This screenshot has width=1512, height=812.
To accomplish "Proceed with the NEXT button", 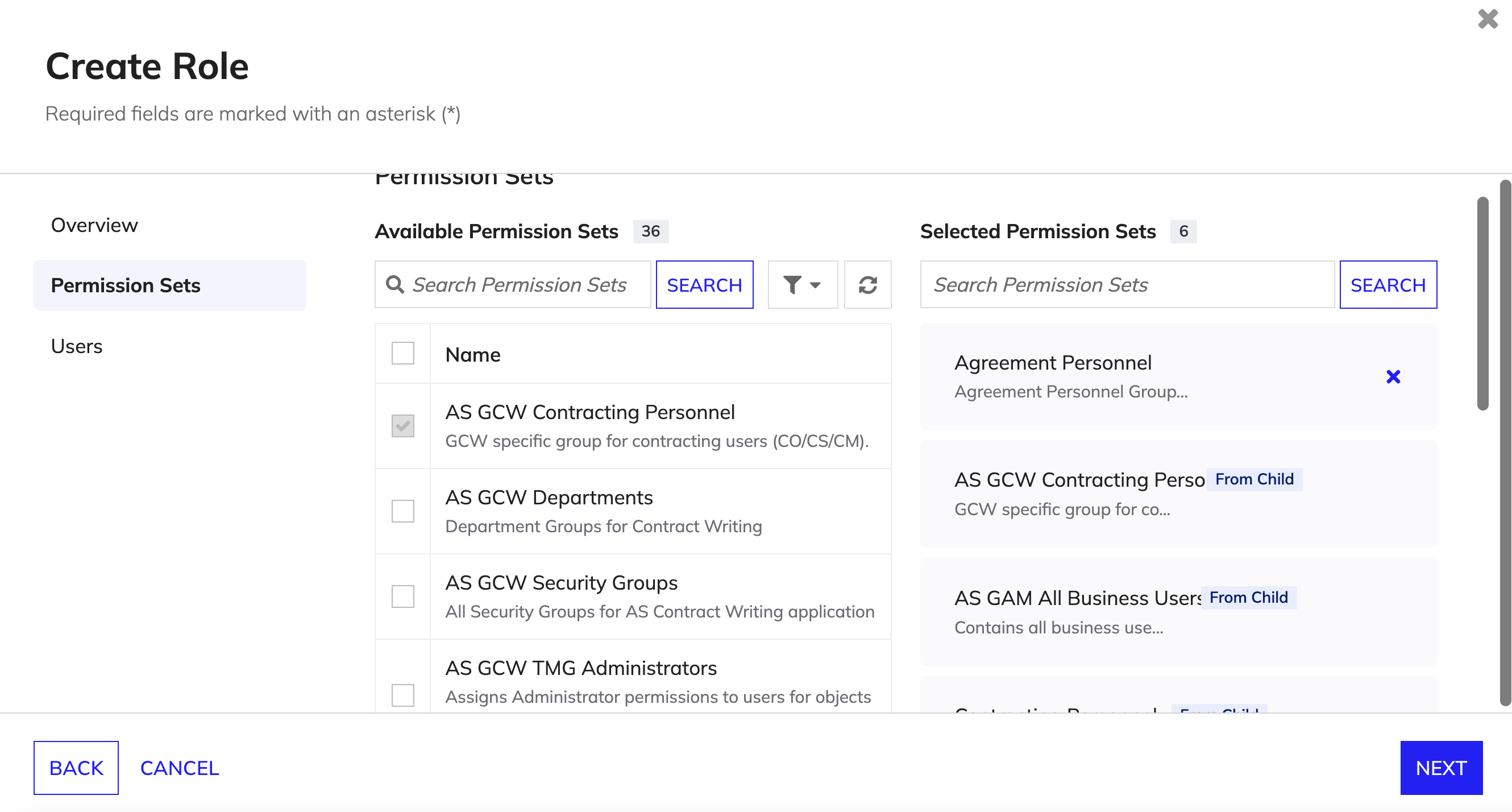I will (1441, 768).
